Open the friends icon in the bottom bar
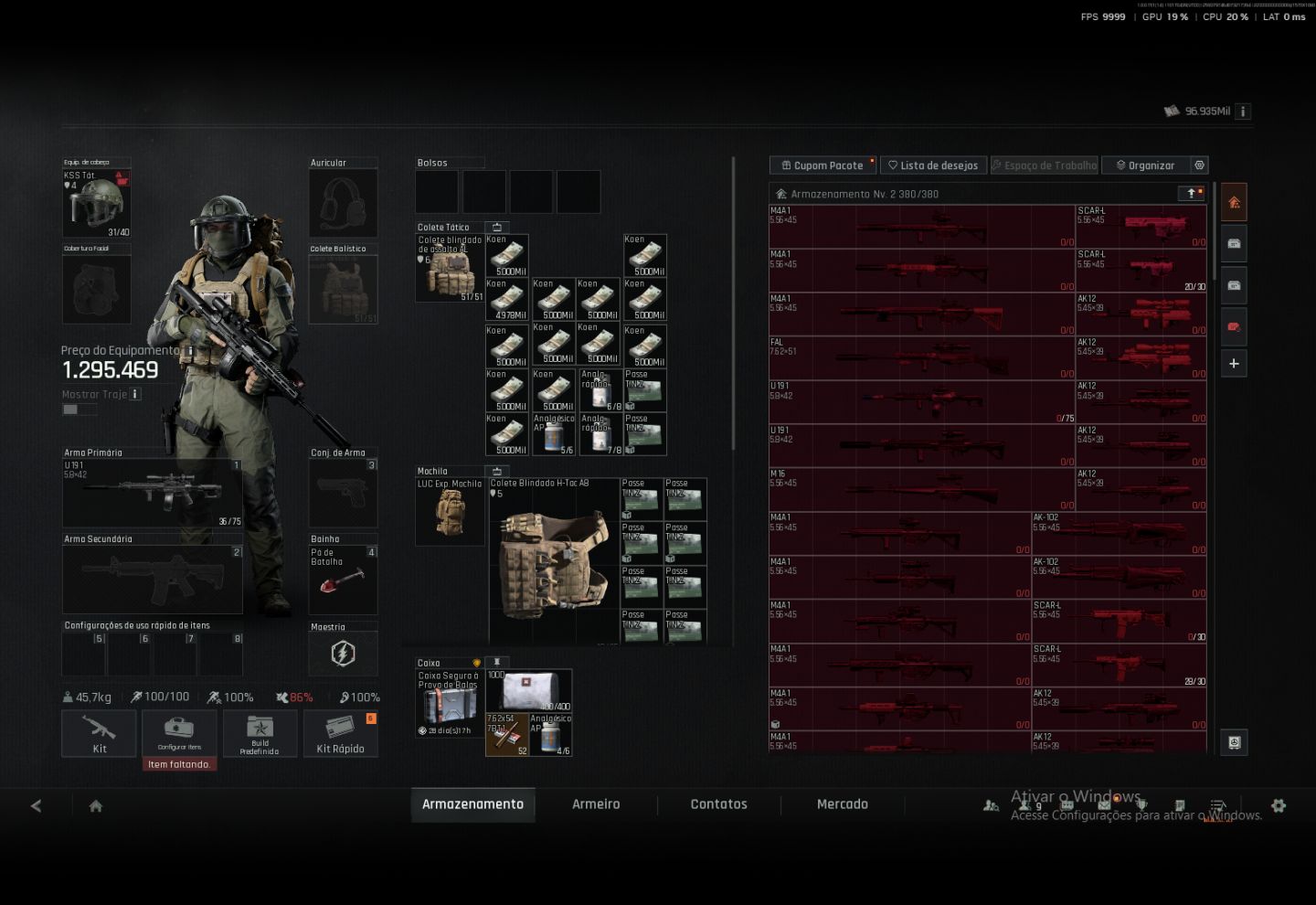1316x905 pixels. point(991,805)
